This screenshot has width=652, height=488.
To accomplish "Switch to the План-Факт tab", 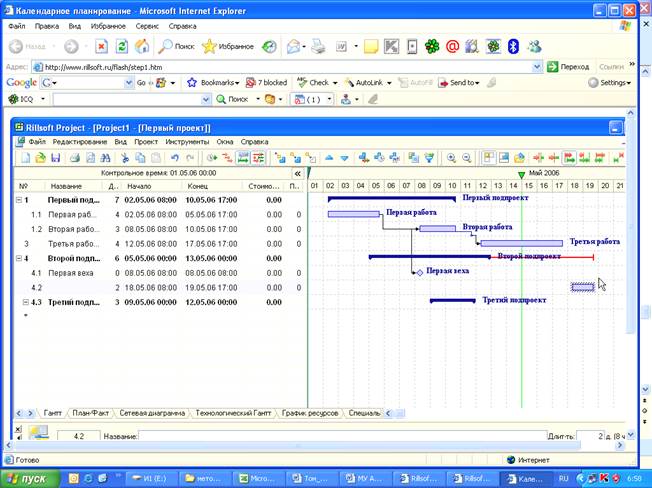I will pos(90,413).
